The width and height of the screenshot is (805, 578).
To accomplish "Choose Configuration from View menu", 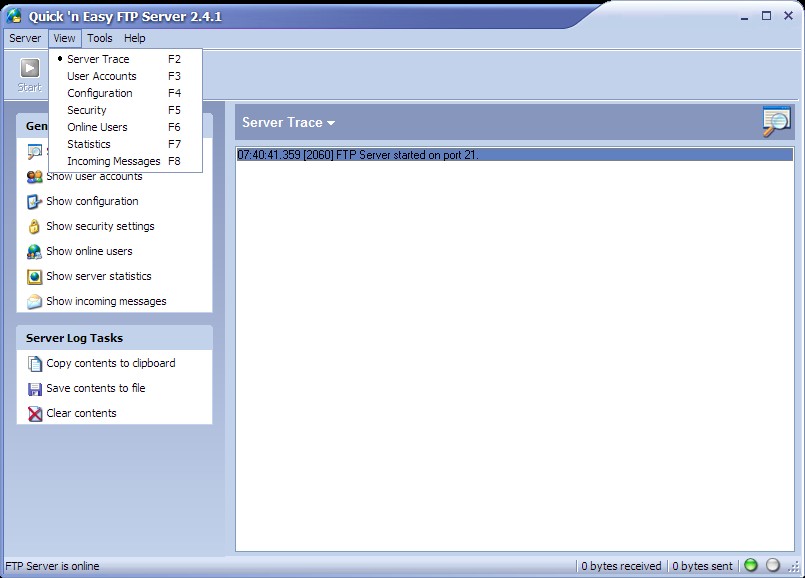I will pyautogui.click(x=125, y=93).
